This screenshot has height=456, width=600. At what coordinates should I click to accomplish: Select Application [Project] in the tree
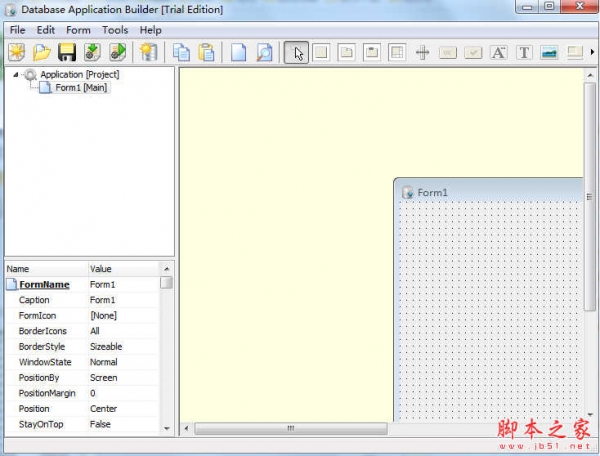[80, 74]
